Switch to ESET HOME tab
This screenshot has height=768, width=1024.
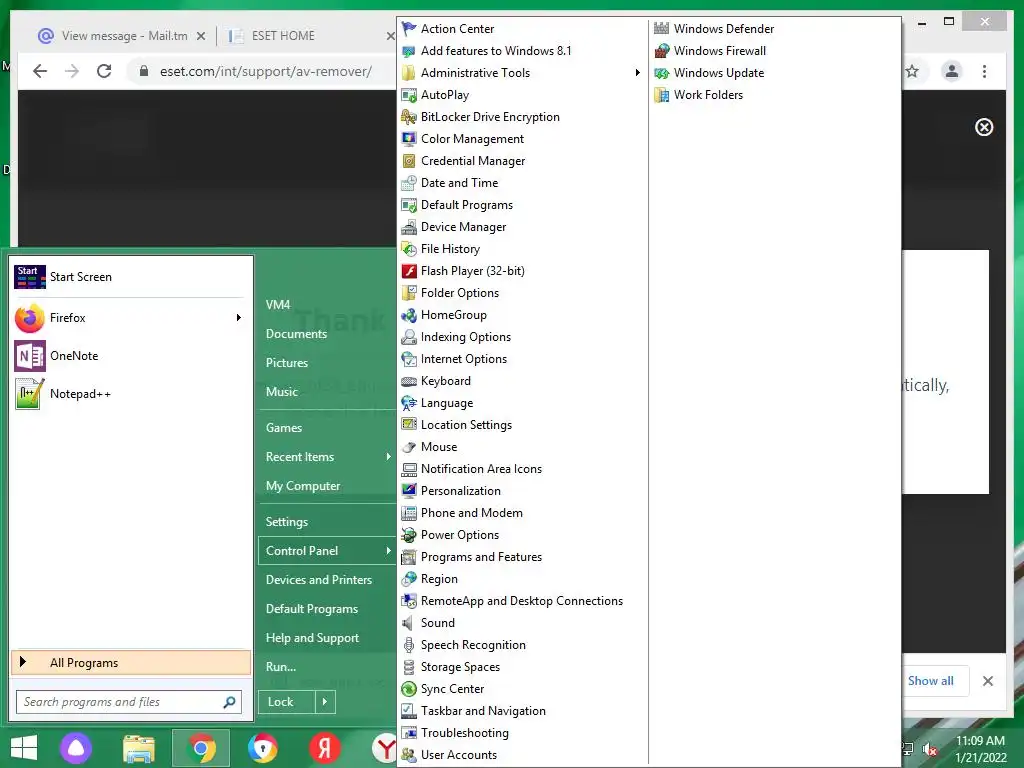(x=283, y=36)
